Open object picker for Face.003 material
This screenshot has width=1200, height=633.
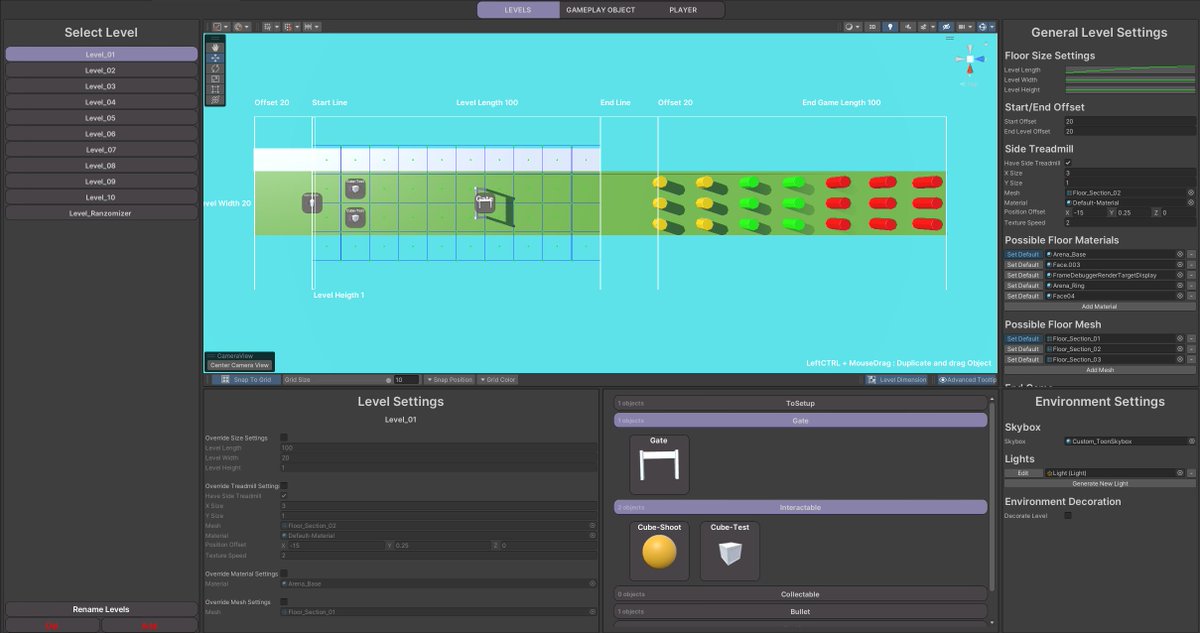point(1180,265)
